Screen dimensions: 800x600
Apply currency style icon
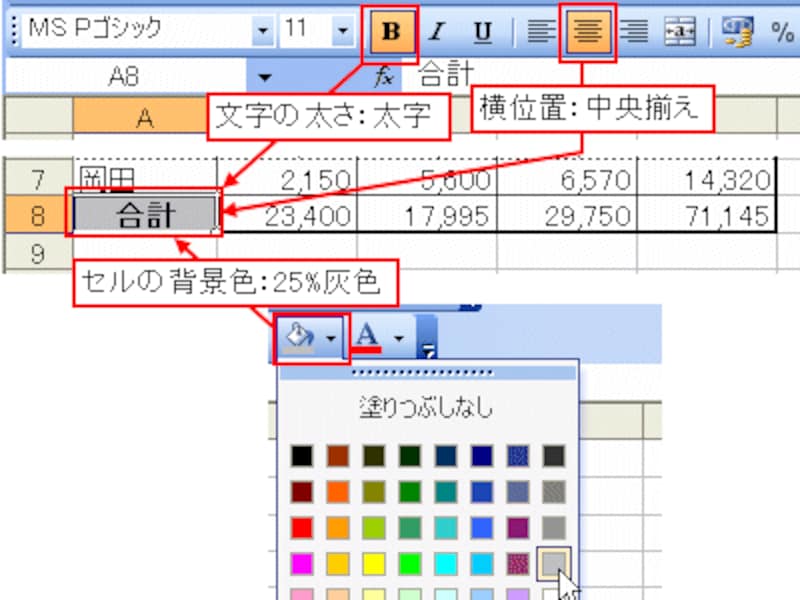[737, 32]
